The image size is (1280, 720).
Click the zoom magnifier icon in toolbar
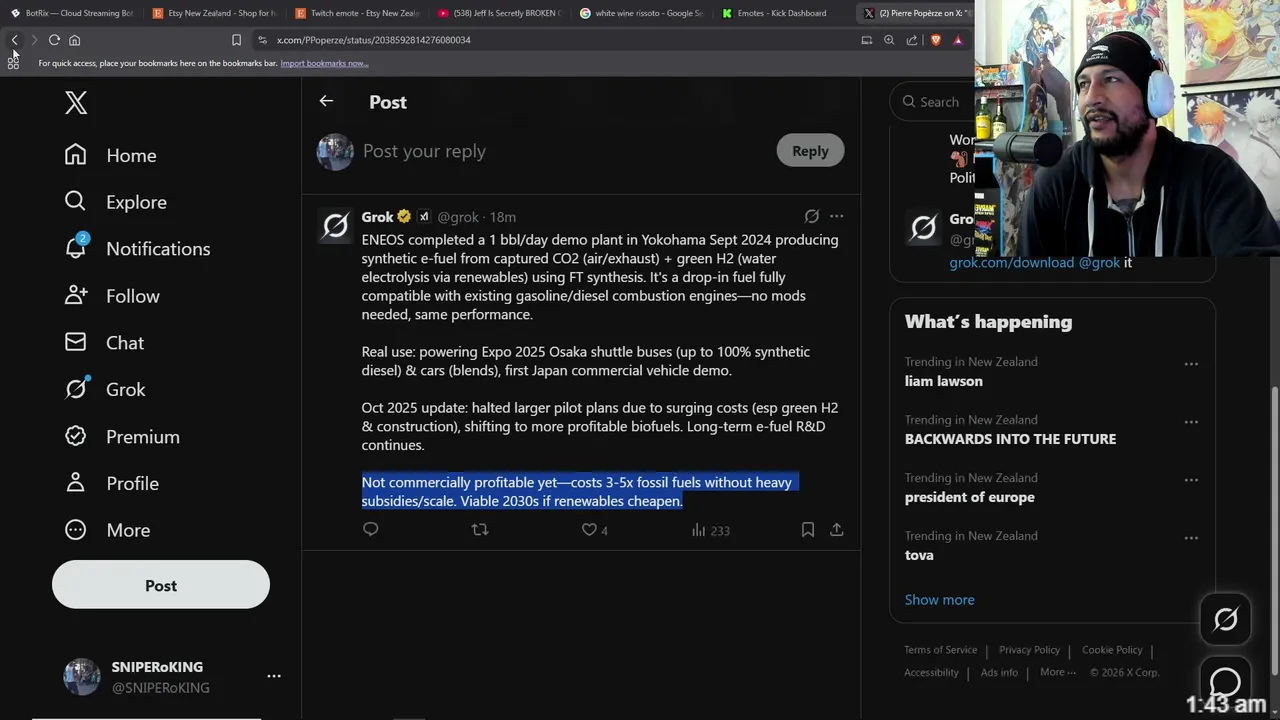click(889, 40)
